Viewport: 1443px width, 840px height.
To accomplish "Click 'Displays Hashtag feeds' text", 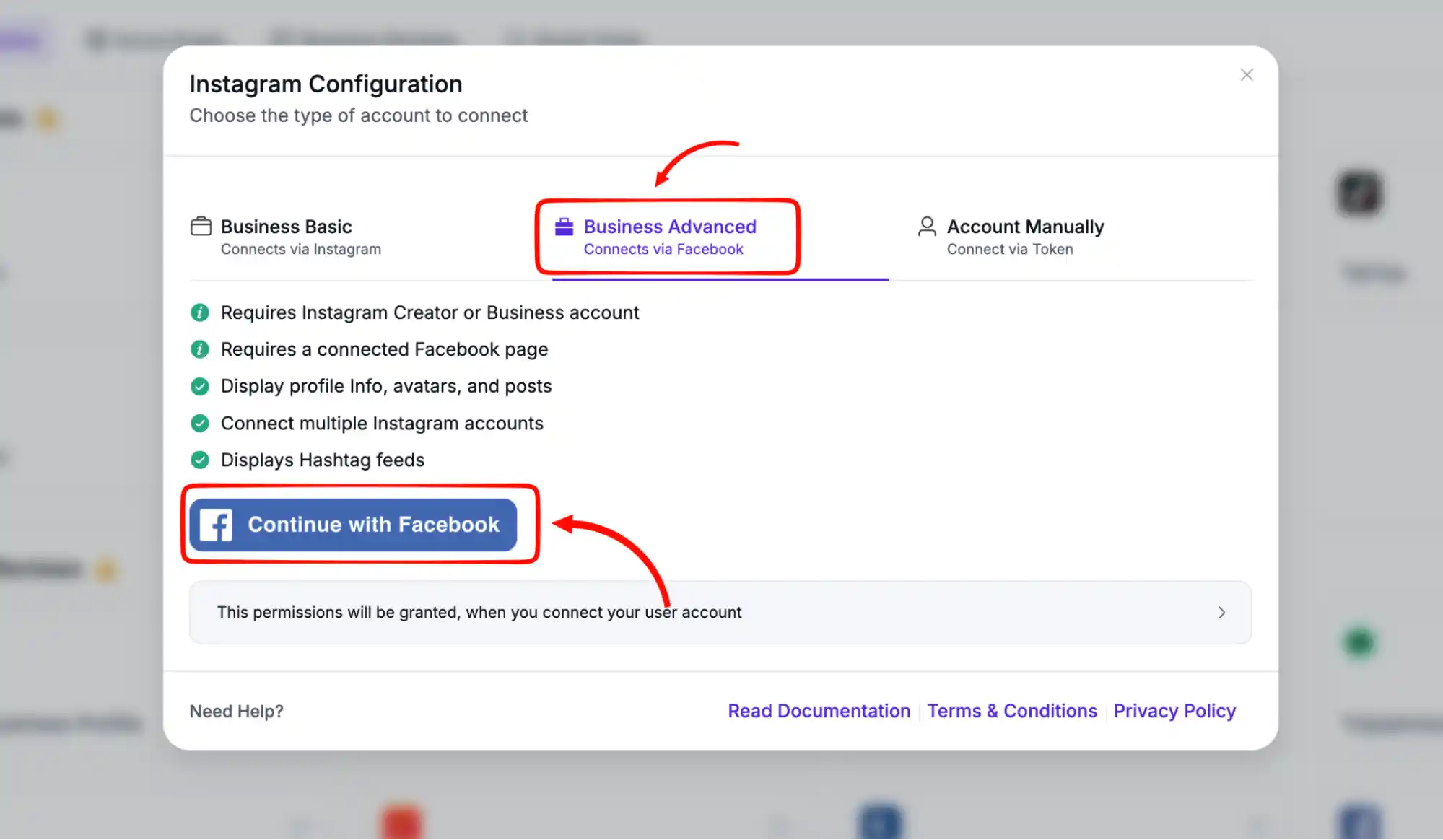I will pyautogui.click(x=323, y=460).
